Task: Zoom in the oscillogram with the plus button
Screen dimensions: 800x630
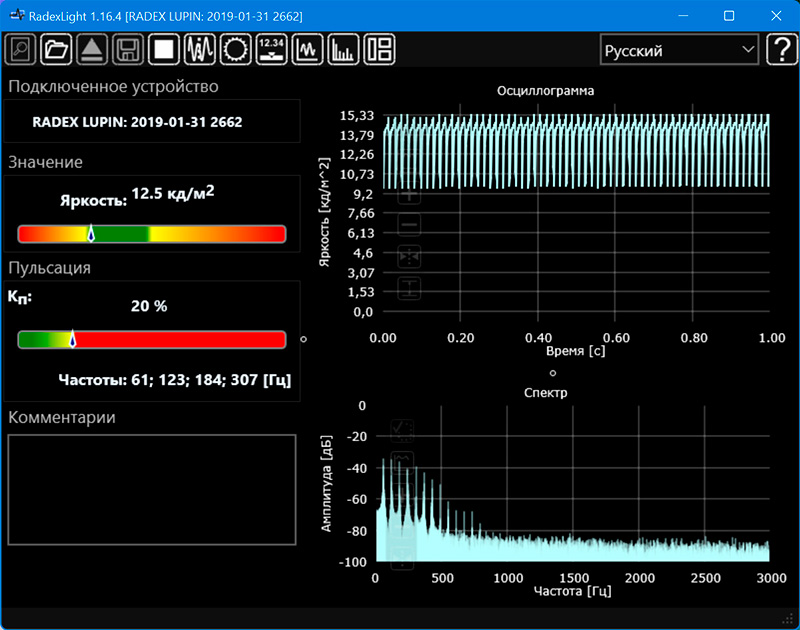Action: tap(410, 196)
